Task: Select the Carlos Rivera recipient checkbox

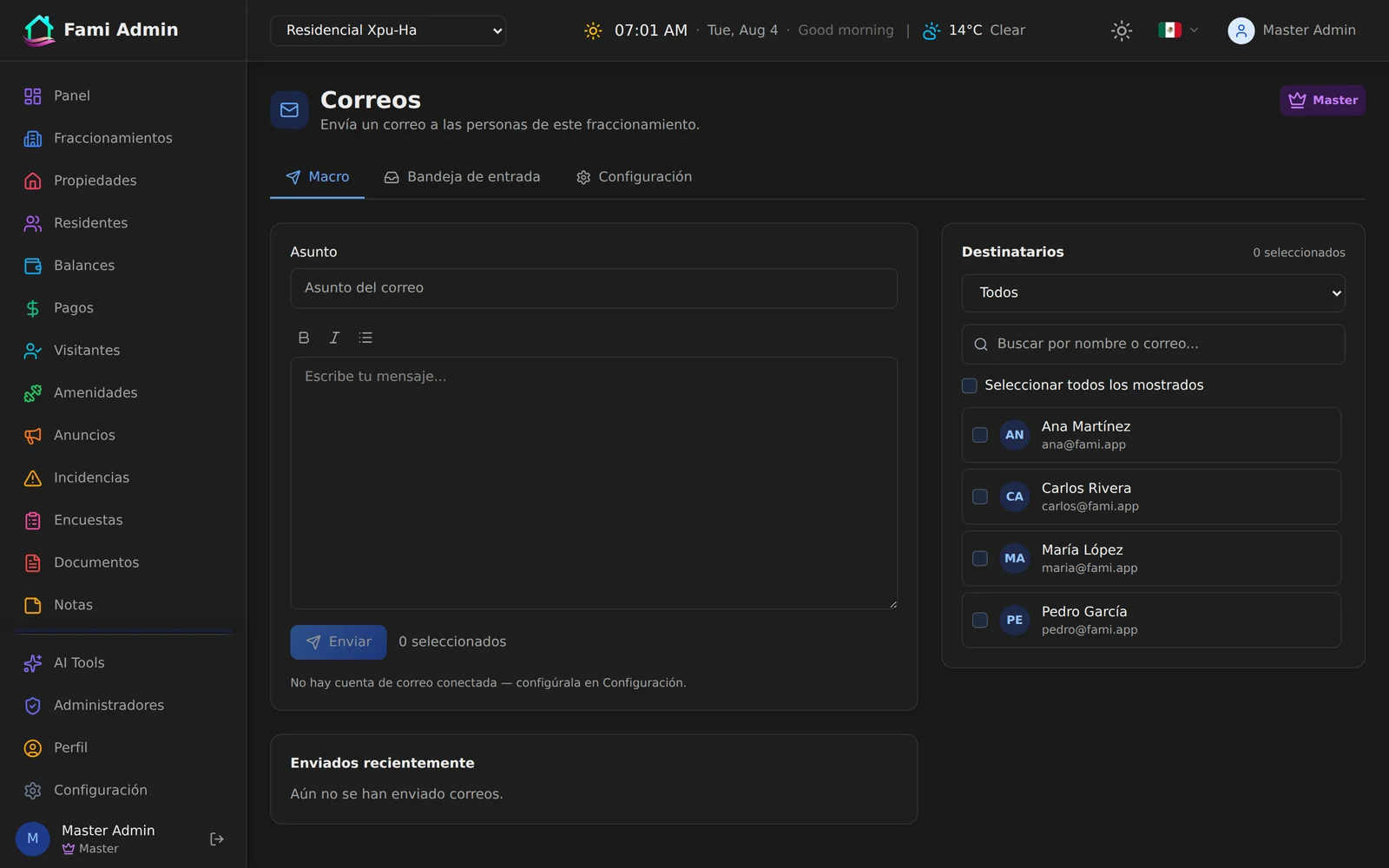Action: click(980, 496)
